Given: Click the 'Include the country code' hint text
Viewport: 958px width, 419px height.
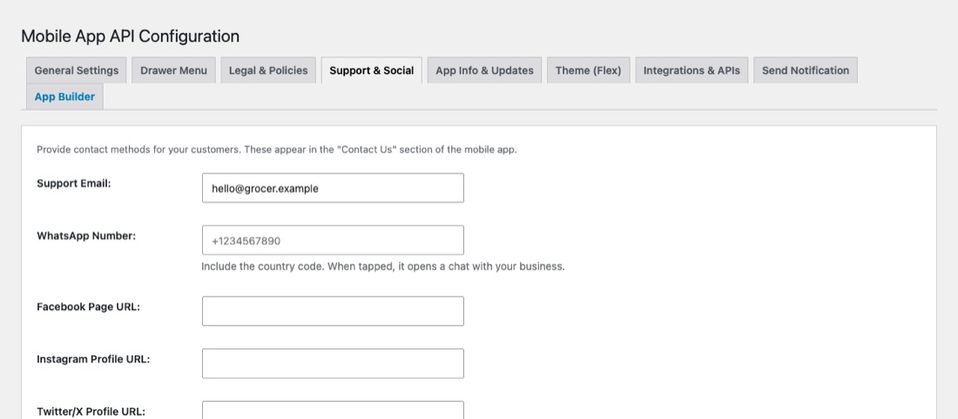Looking at the screenshot, I should 383,267.
